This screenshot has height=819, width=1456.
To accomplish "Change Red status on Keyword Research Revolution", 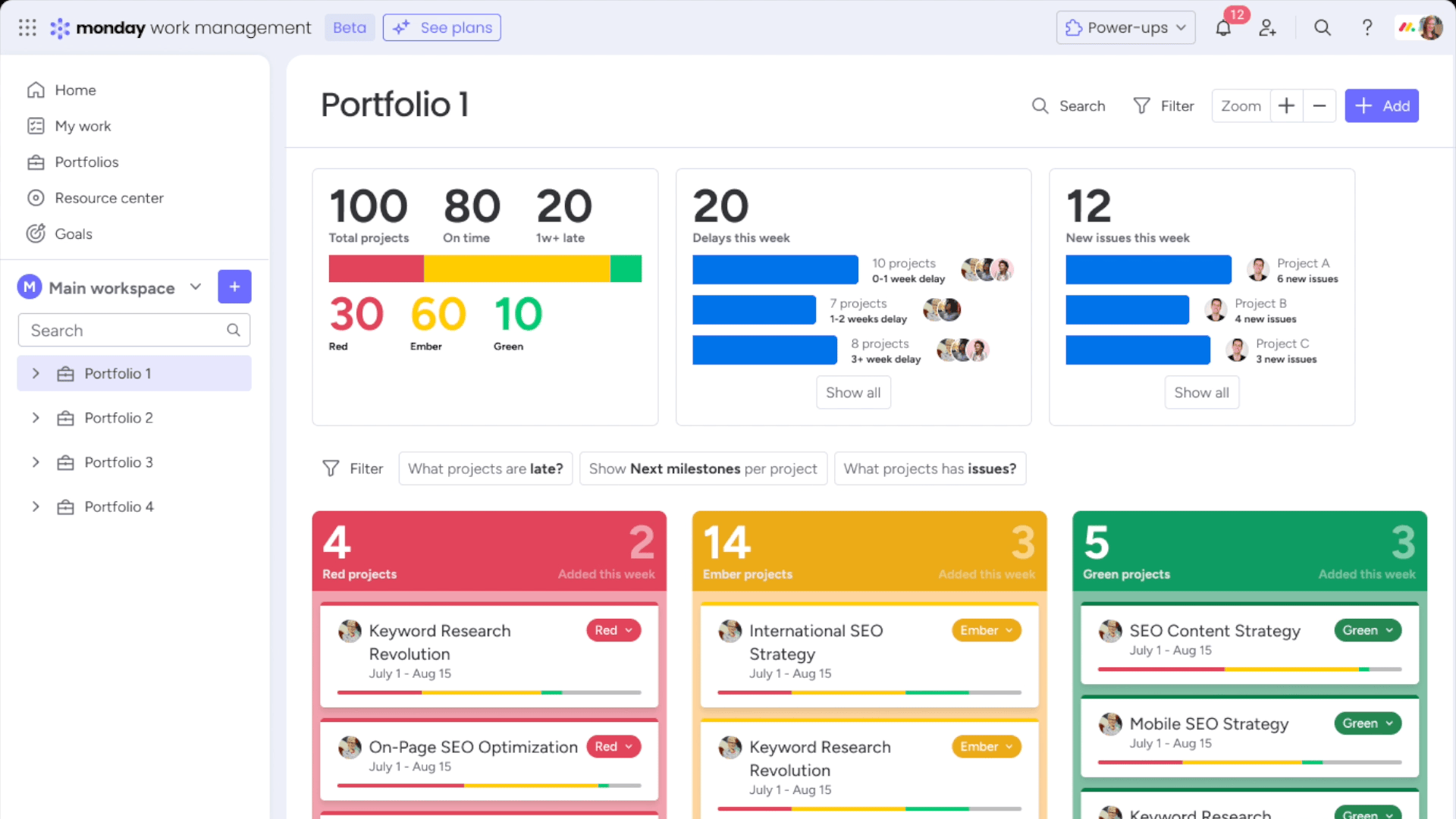I will pos(613,630).
